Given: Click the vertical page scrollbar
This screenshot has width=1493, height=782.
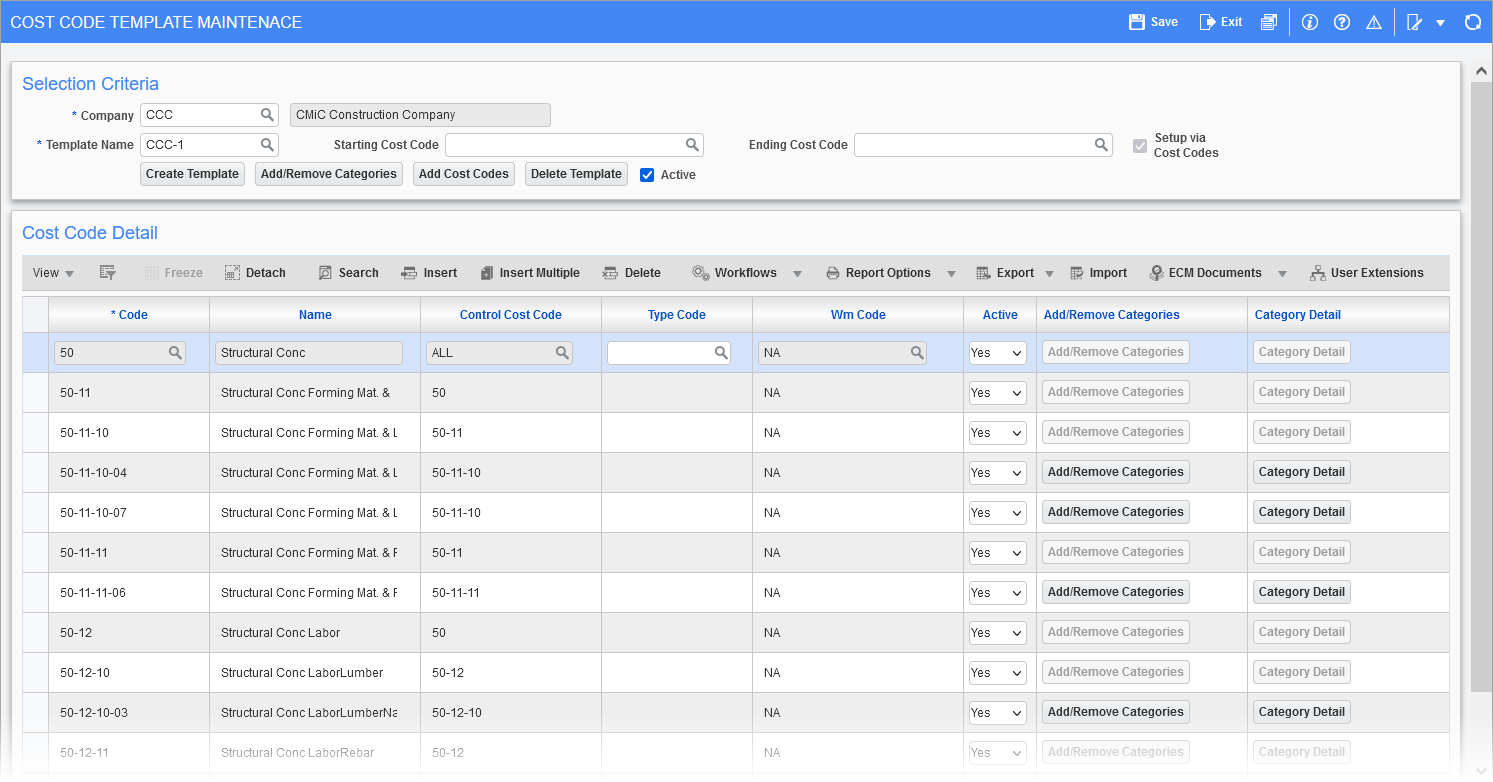Looking at the screenshot, I should pyautogui.click(x=1481, y=380).
